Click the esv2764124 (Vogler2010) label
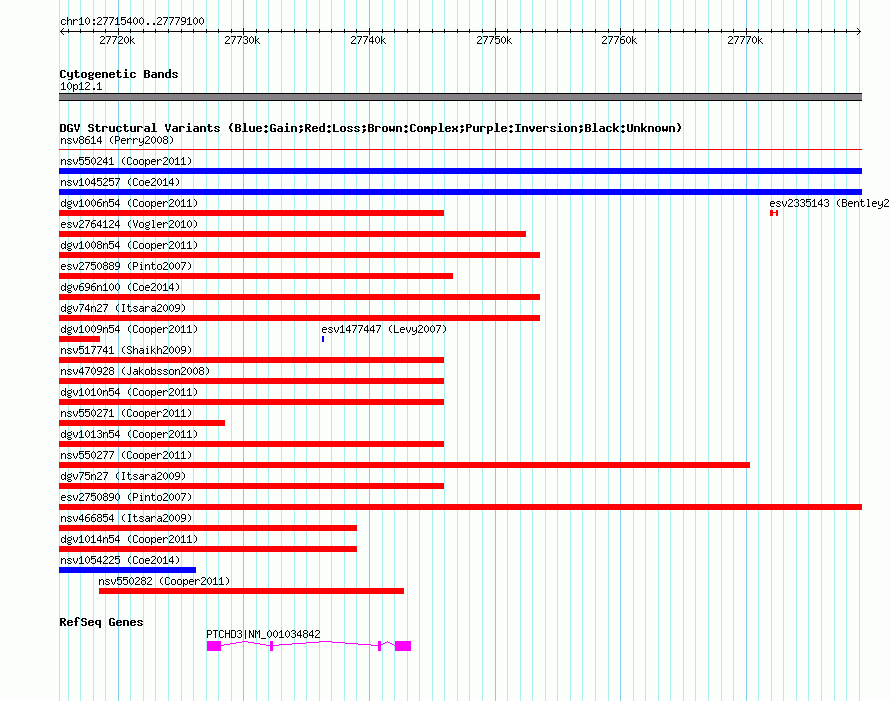The width and height of the screenshot is (890, 701). tap(129, 224)
